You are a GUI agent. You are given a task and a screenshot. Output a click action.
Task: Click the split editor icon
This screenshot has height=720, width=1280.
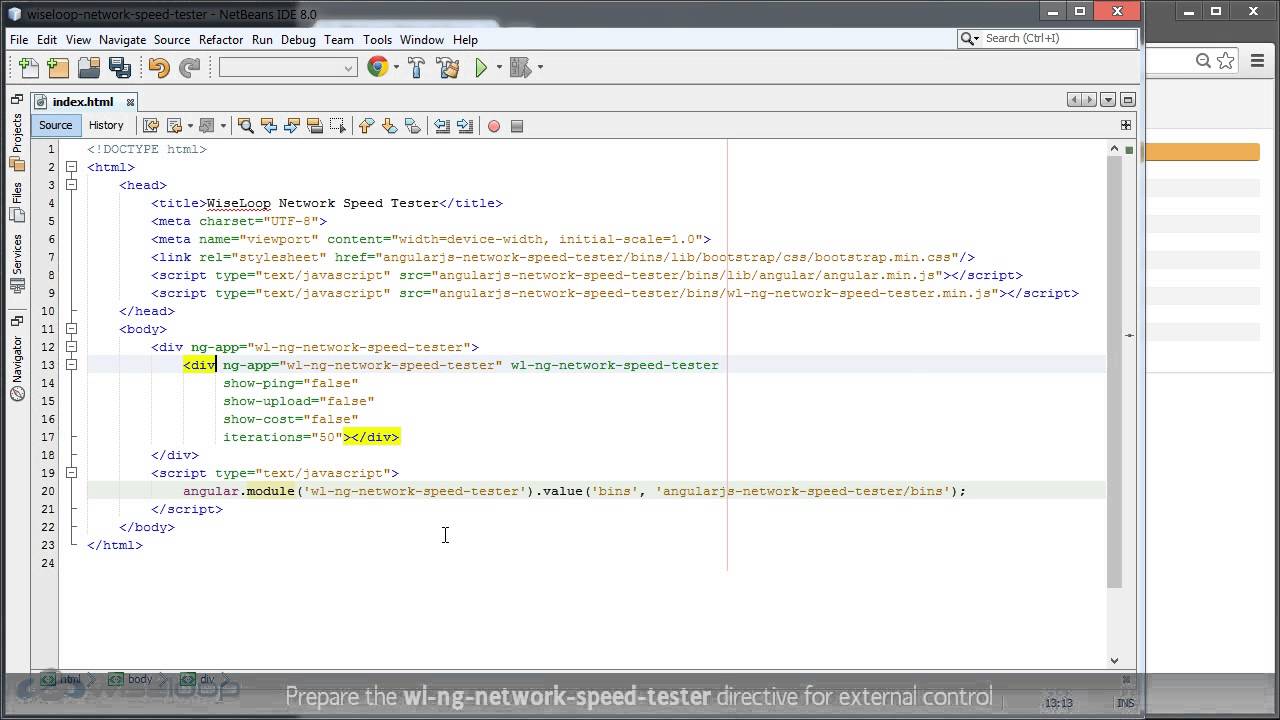(1125, 125)
